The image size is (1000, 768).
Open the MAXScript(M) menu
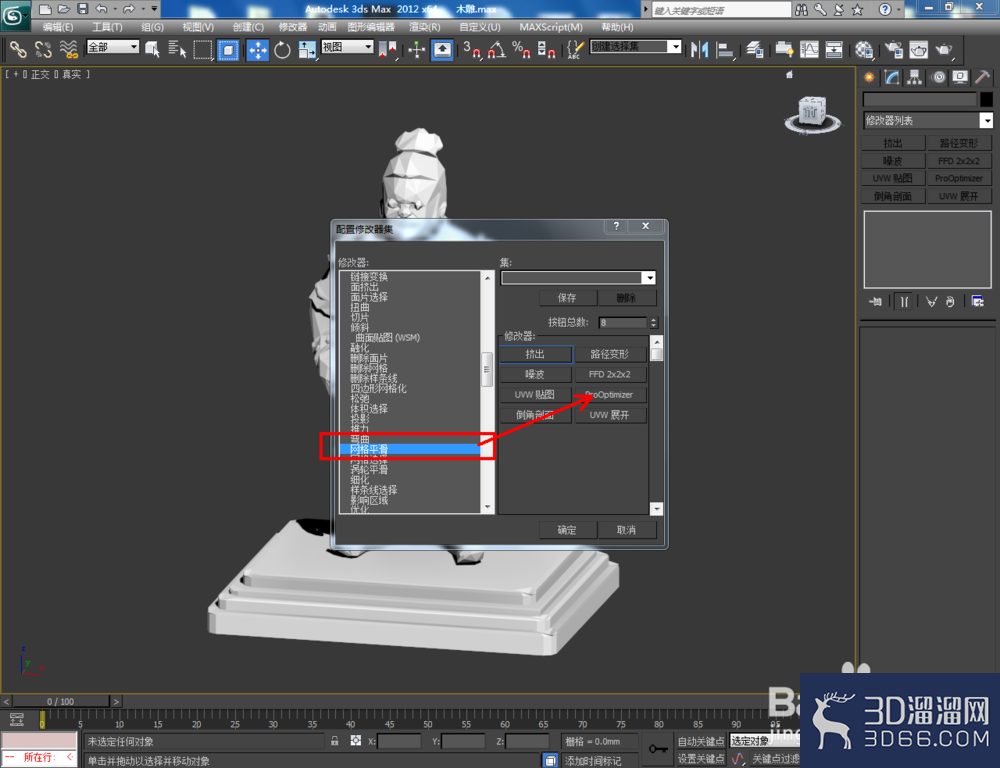click(x=550, y=27)
